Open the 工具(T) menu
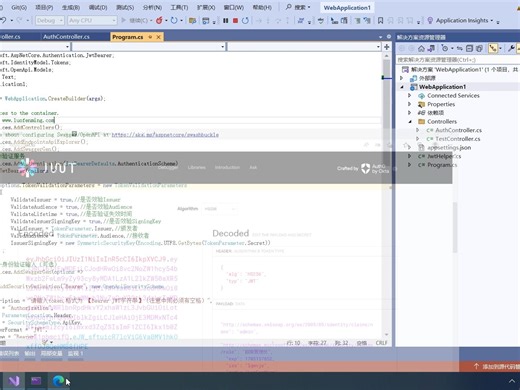The height and width of the screenshot is (390, 520). point(179,7)
